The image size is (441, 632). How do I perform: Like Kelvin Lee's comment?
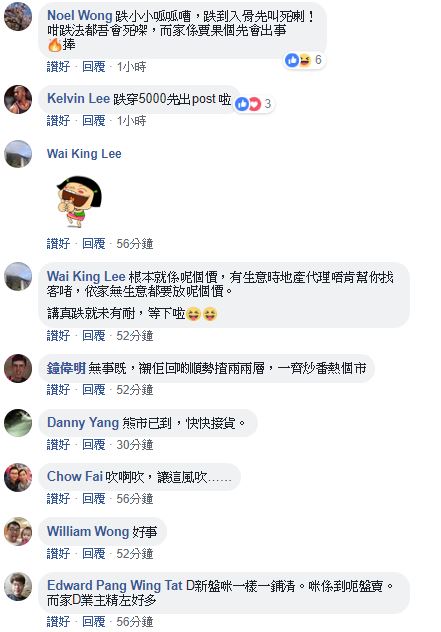point(58,121)
